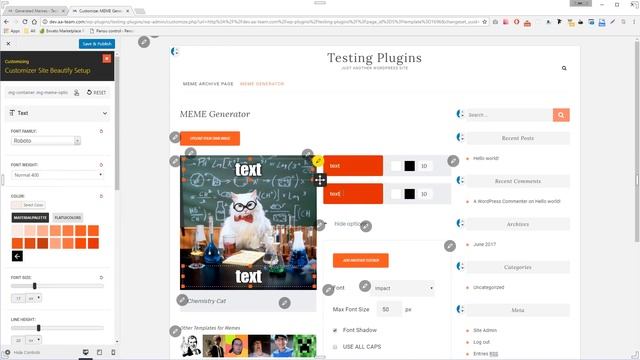
Task: Open the Font Family dropdown showing Roboto
Action: [x=46, y=141]
